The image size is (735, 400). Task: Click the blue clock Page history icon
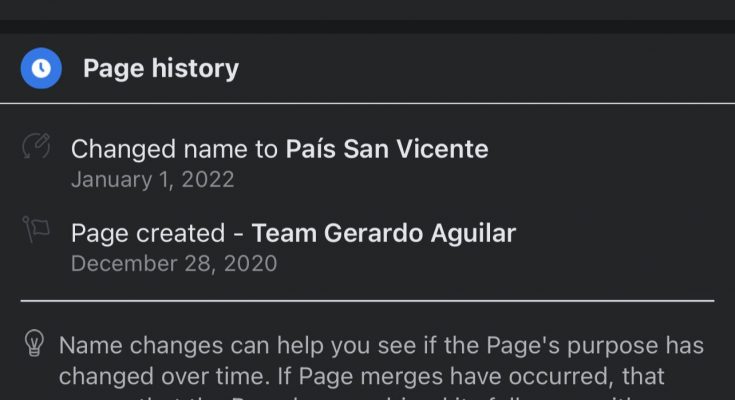pos(41,68)
